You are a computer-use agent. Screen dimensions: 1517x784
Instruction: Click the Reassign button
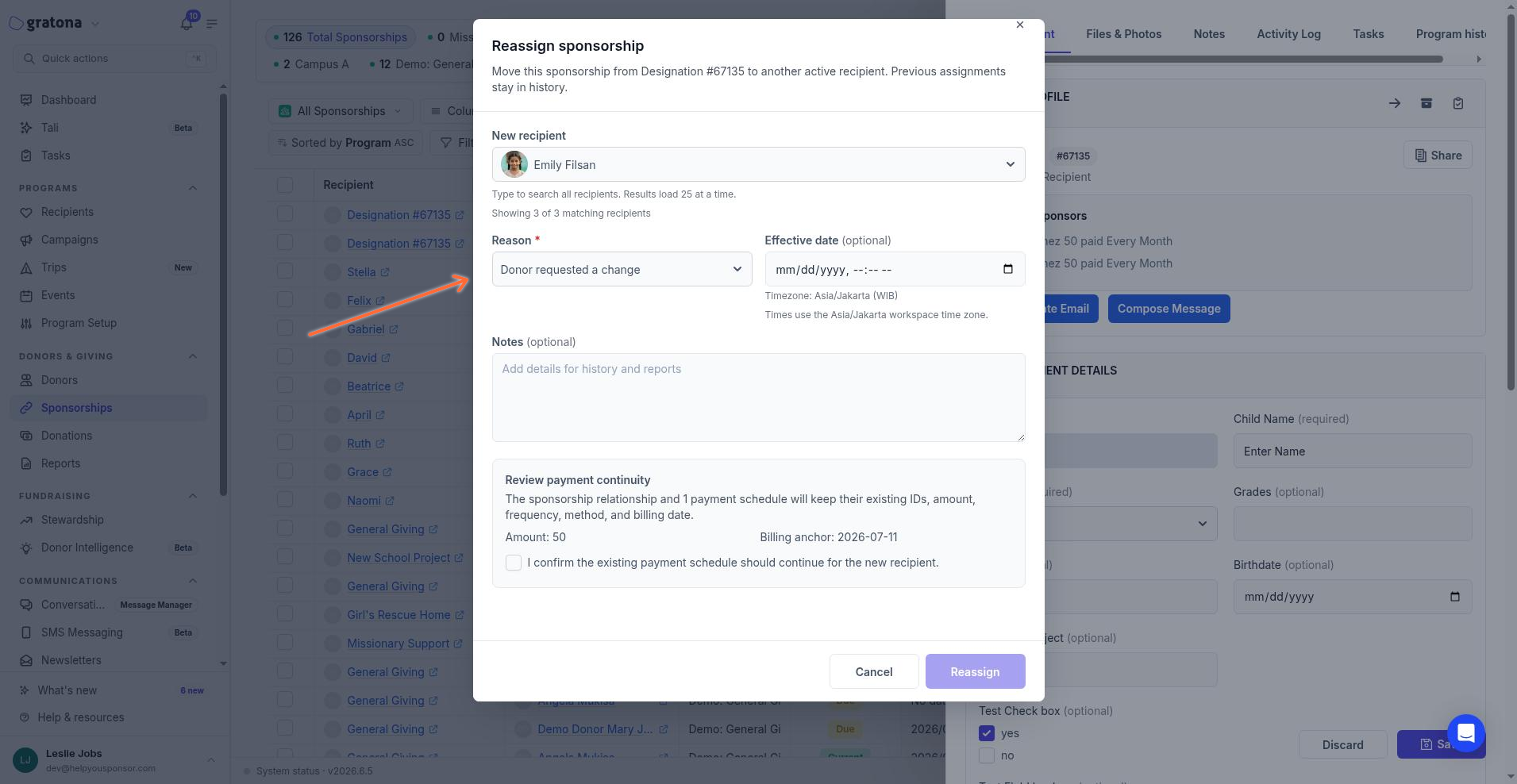(x=975, y=671)
